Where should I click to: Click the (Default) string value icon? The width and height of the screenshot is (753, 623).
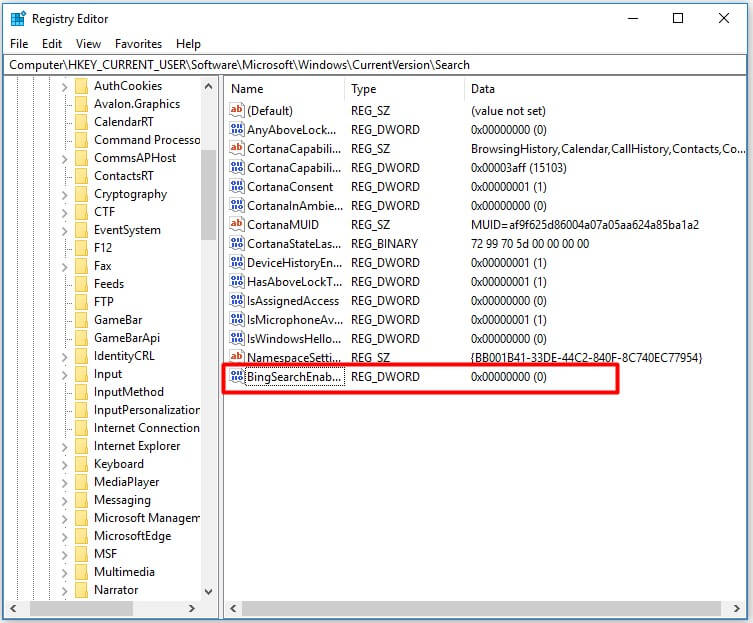236,110
